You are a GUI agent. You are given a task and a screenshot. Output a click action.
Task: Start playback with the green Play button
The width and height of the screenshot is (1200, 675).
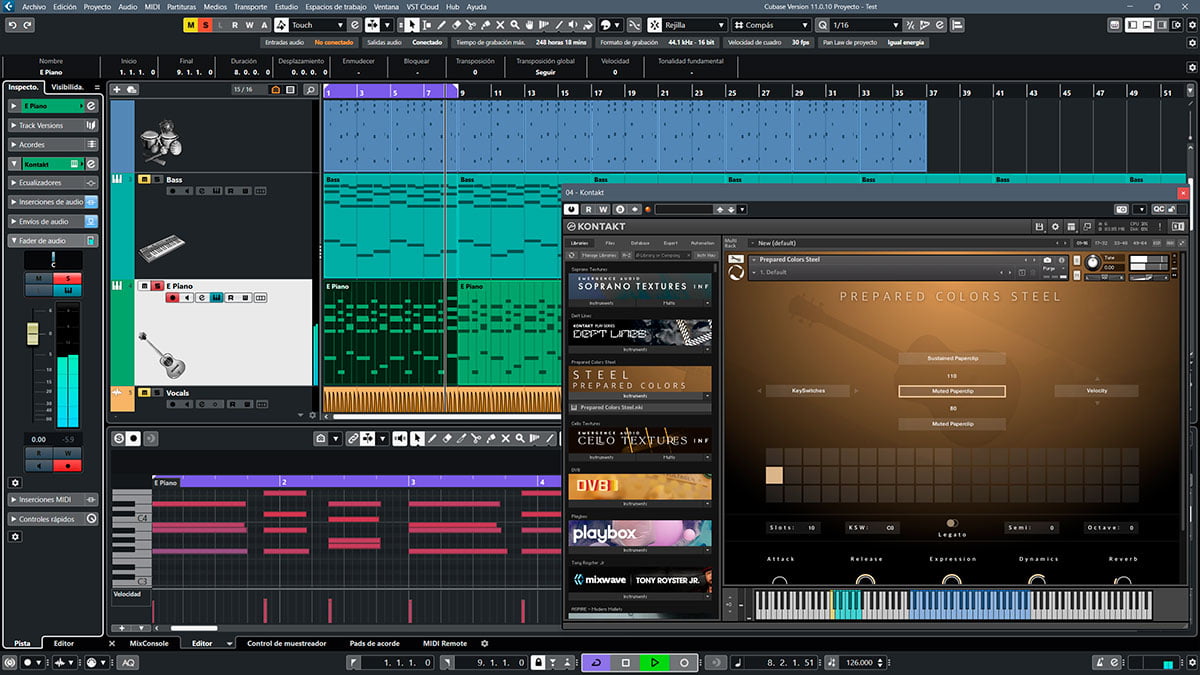pos(654,662)
